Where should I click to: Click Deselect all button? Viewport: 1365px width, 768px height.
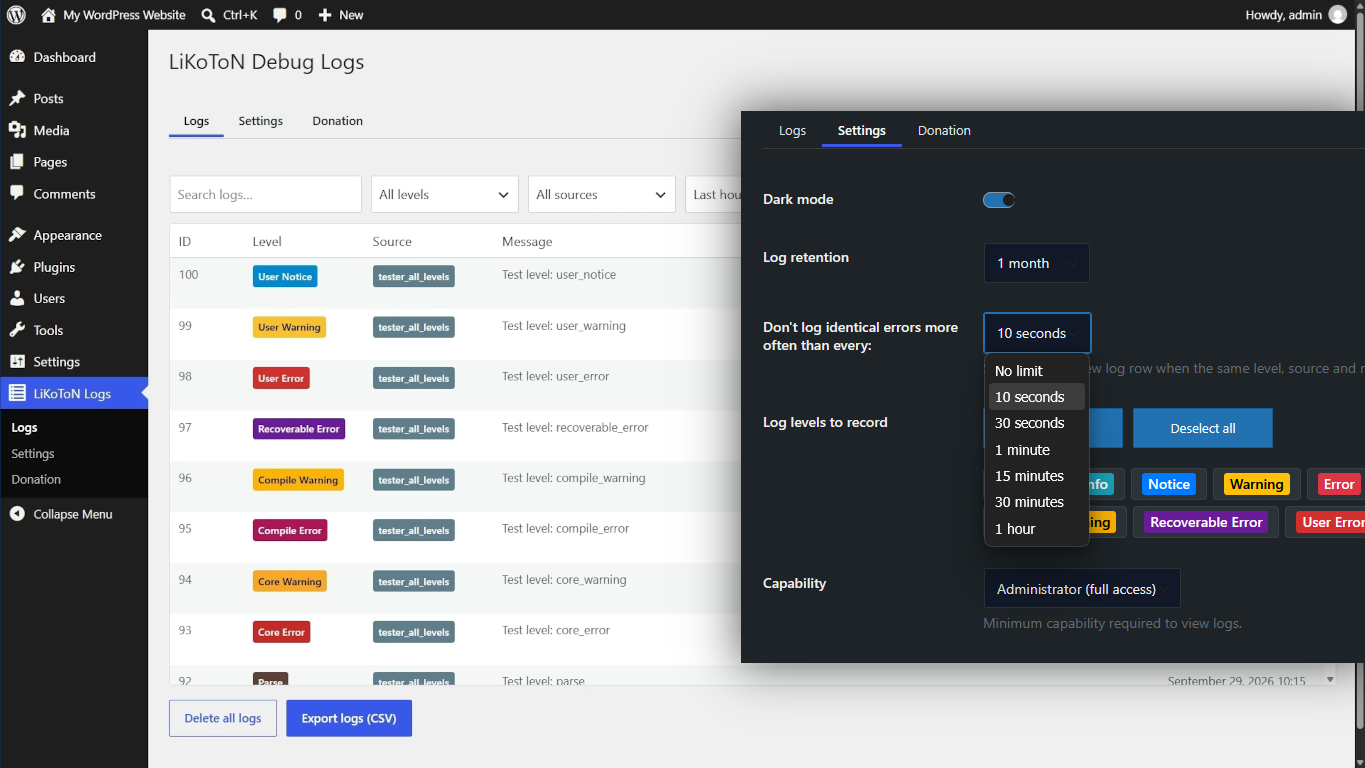(x=1203, y=428)
